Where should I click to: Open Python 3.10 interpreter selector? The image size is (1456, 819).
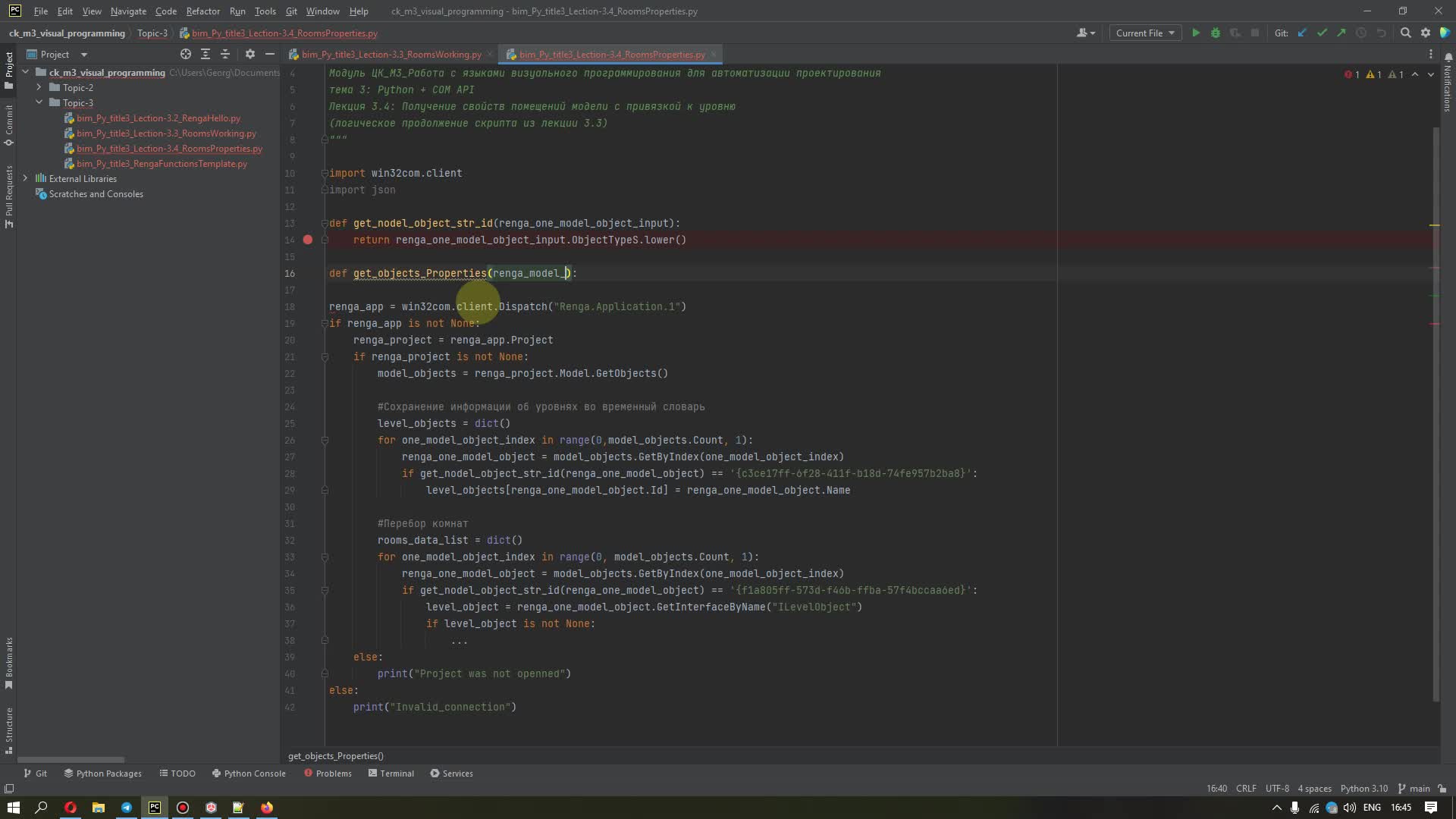pos(1363,789)
